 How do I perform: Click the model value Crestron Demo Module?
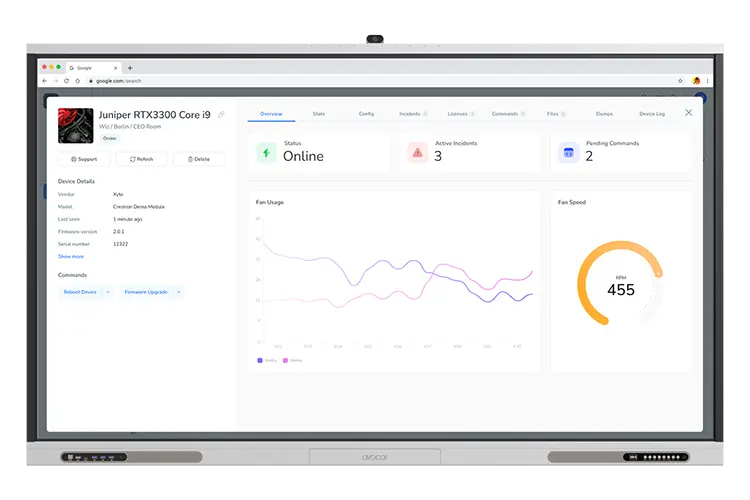tap(139, 207)
